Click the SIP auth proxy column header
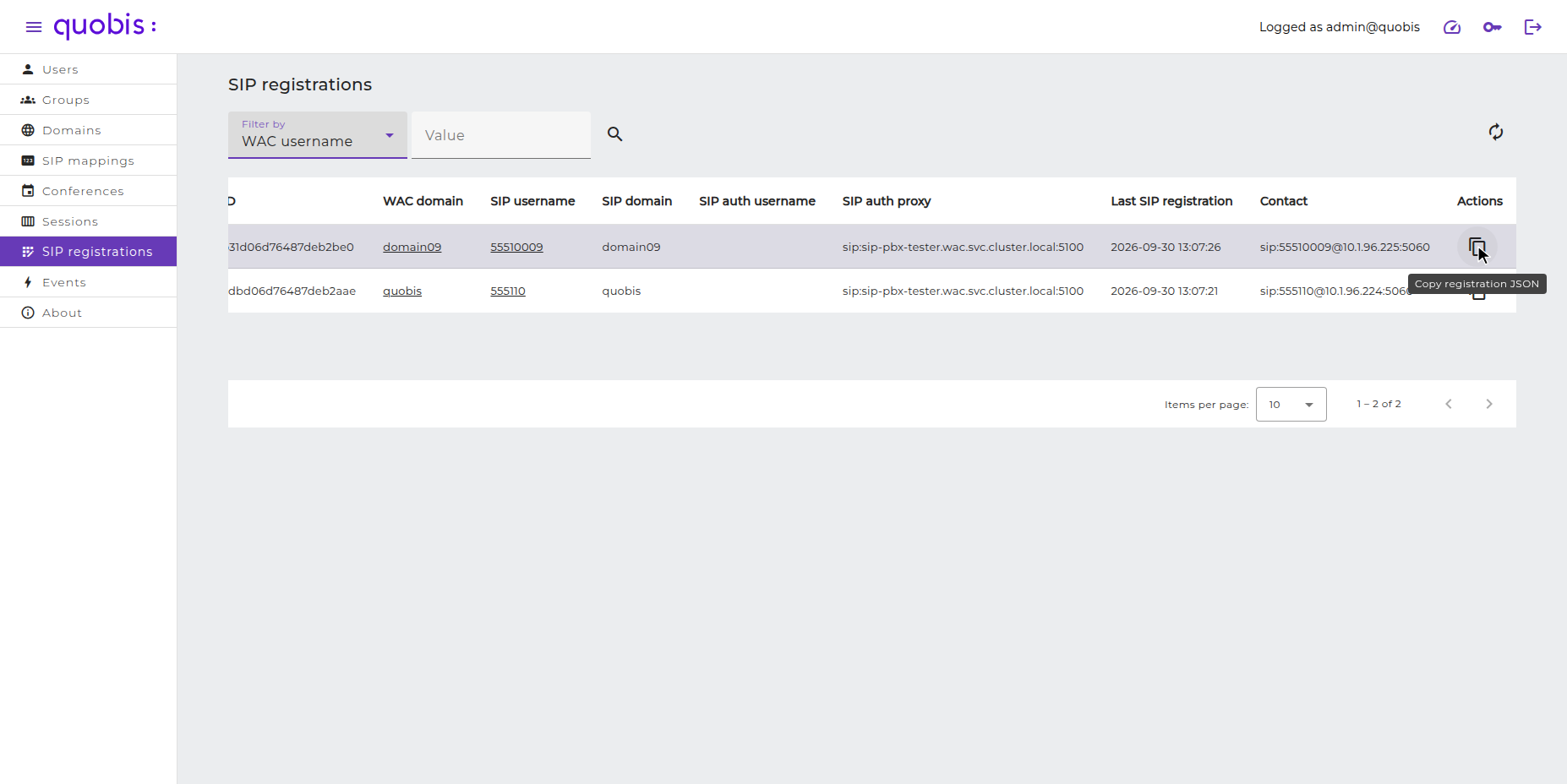 click(887, 201)
